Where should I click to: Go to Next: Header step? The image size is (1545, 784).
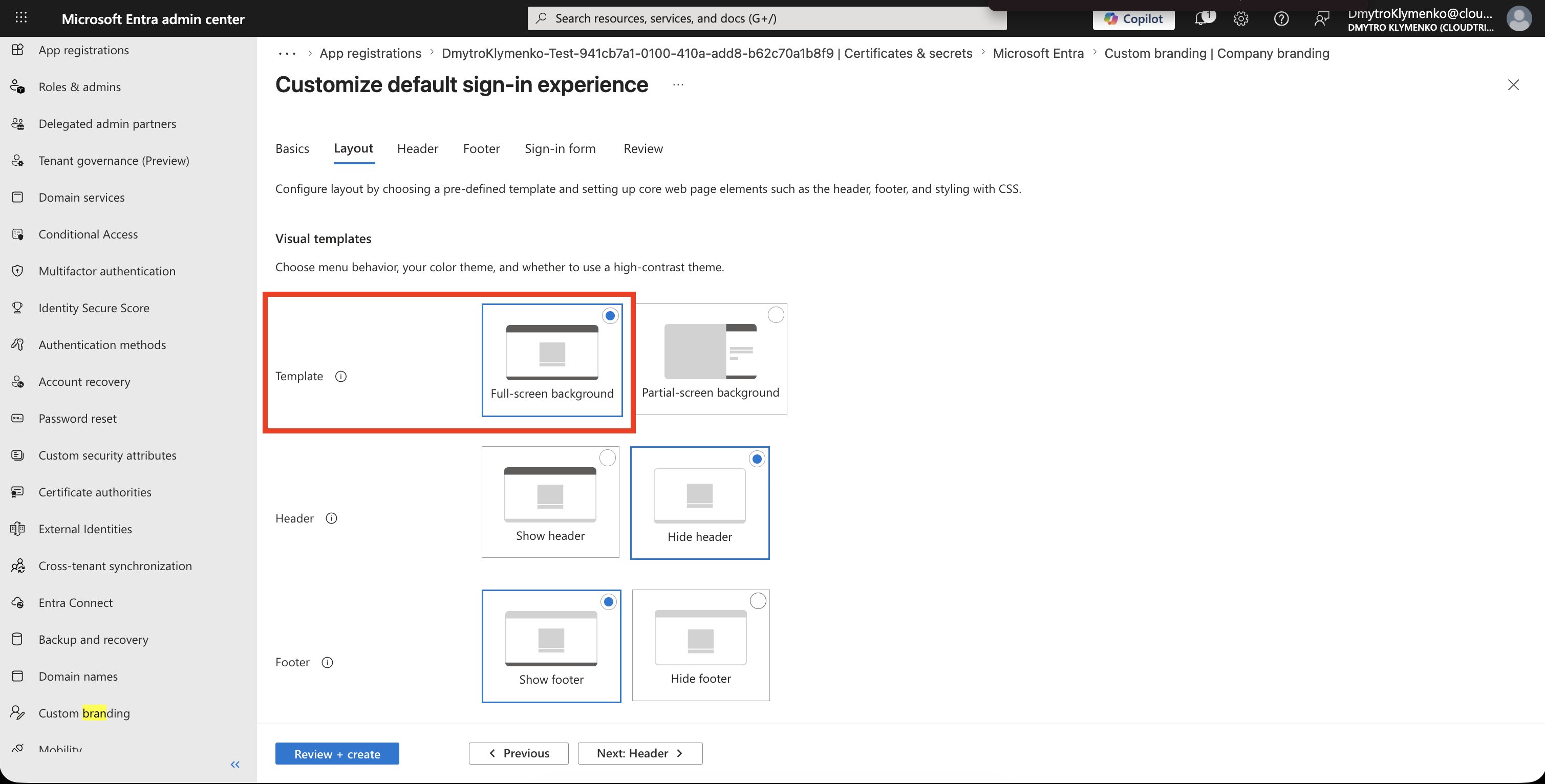pos(640,753)
